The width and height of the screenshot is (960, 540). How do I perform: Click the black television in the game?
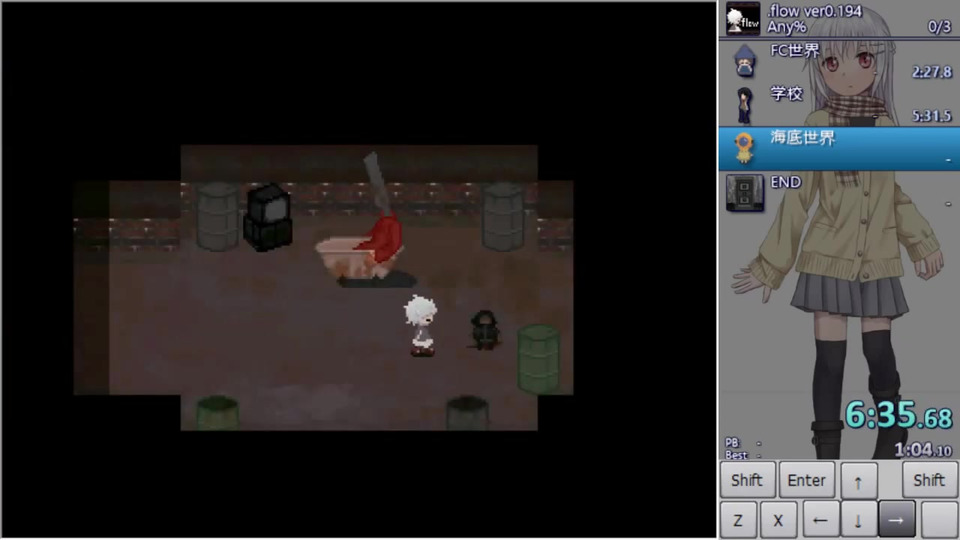(268, 217)
